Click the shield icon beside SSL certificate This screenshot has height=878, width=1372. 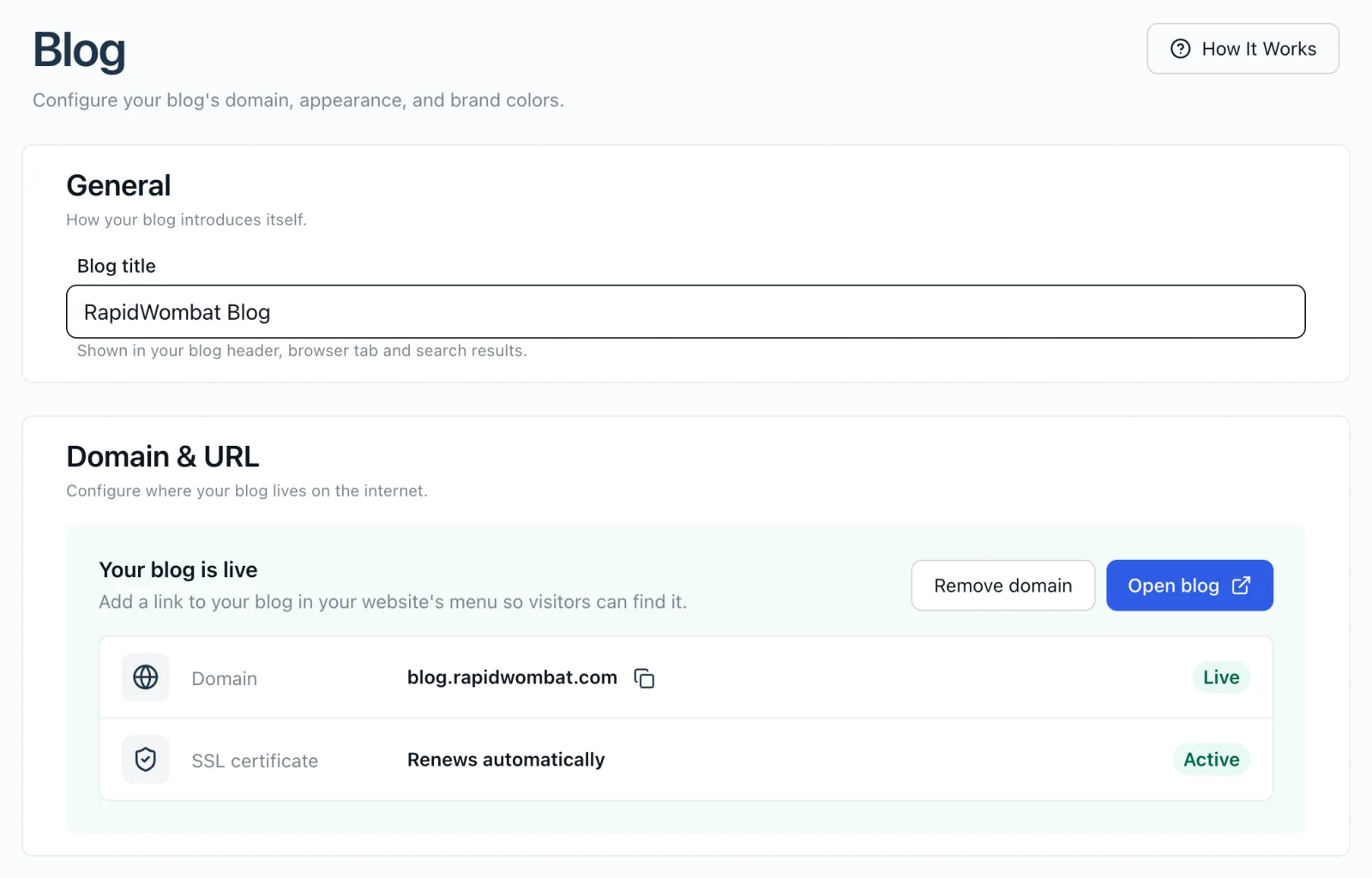point(146,760)
